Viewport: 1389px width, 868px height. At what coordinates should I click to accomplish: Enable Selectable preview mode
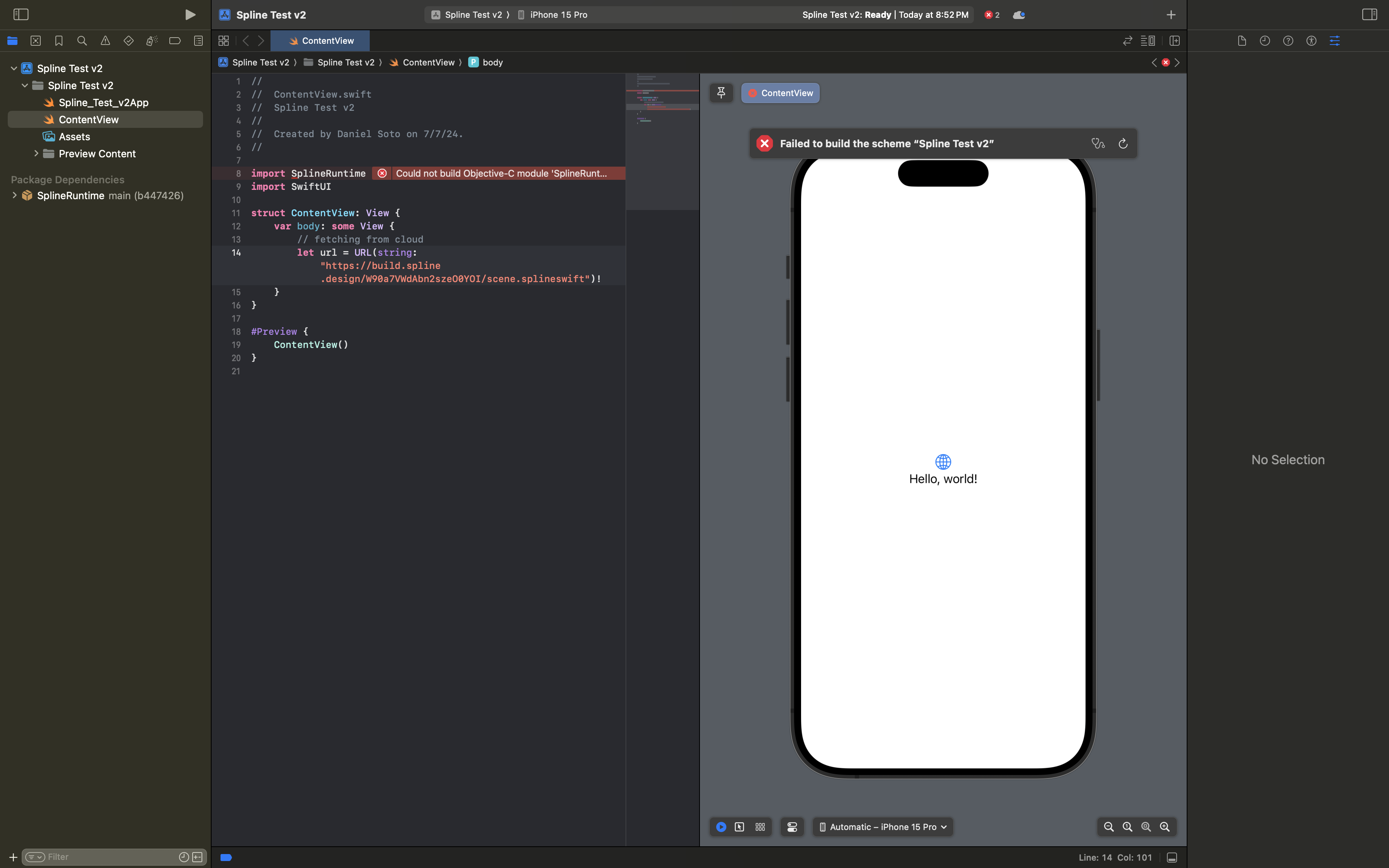point(739,827)
